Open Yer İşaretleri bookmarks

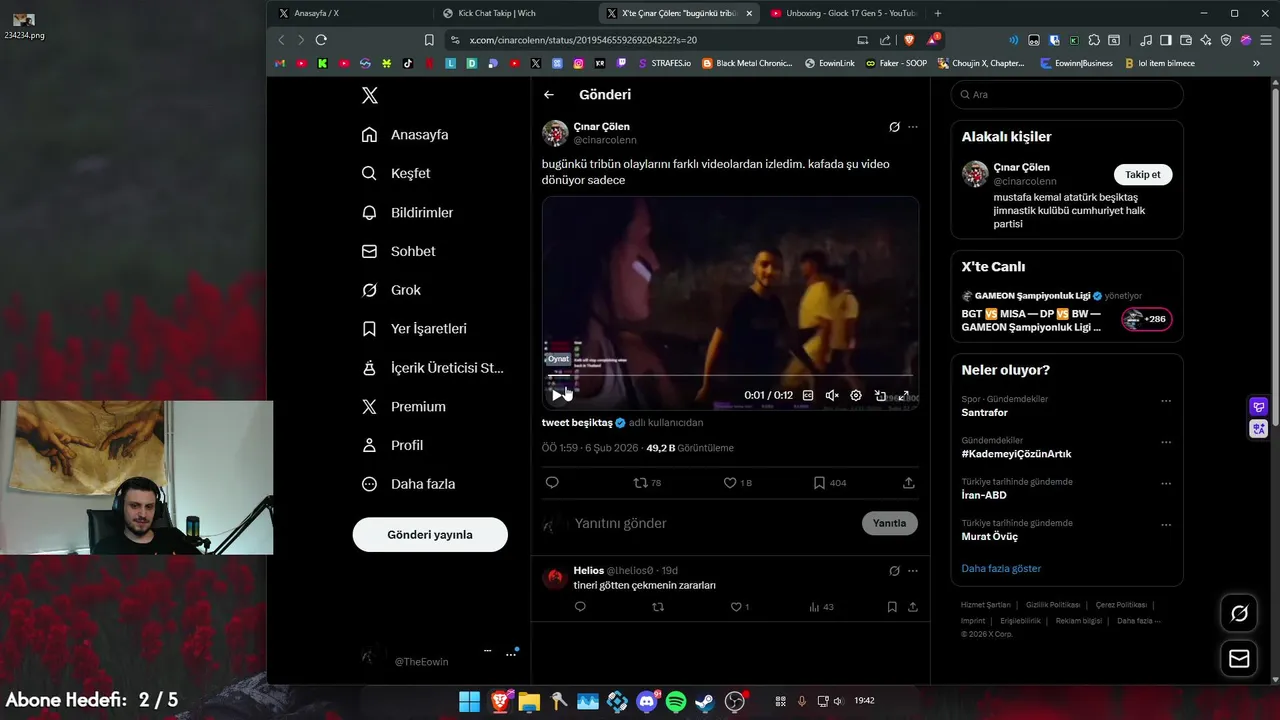414,328
